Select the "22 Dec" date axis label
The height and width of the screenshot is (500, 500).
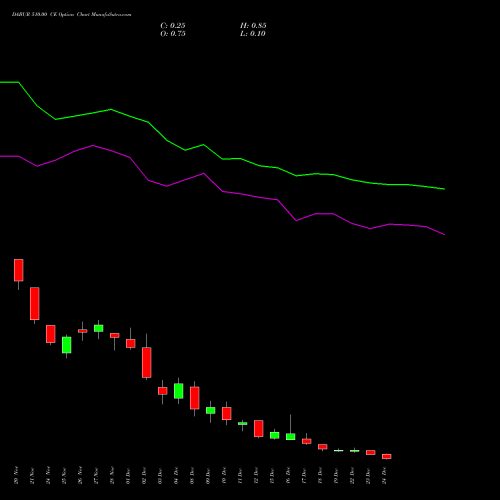(352, 475)
